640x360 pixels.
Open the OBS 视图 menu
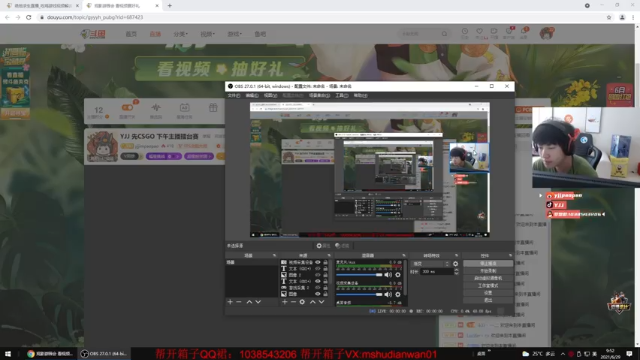tap(270, 96)
